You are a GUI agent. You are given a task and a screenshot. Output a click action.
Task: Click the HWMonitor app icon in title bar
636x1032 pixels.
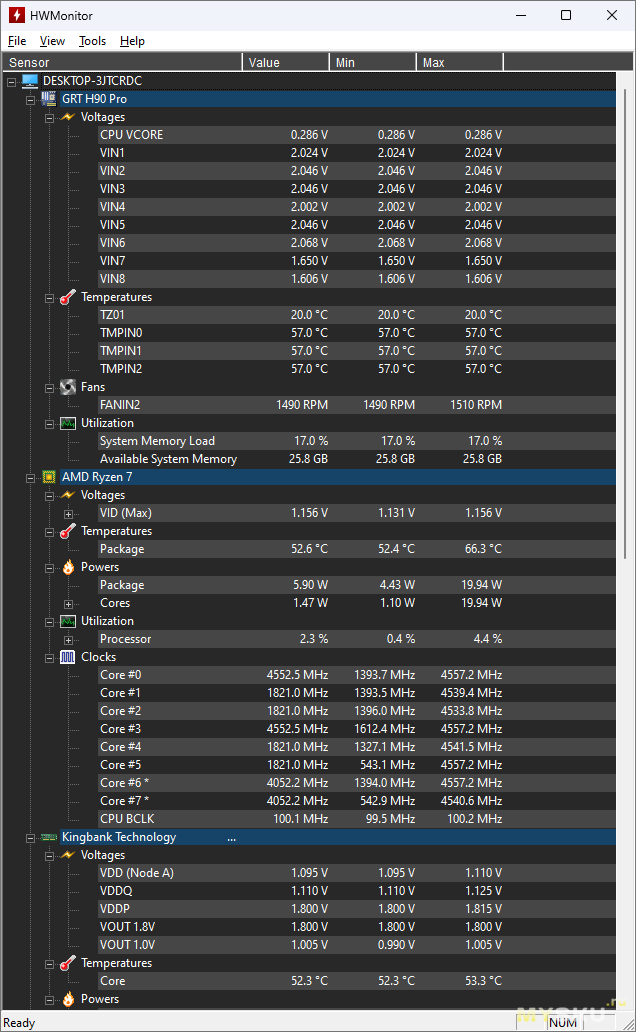point(16,14)
